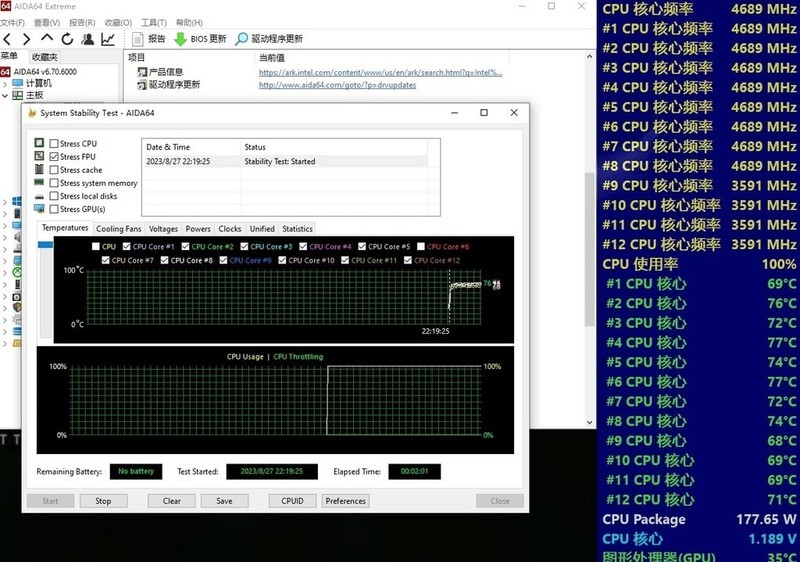800x562 pixels.
Task: Click the up-level arrow icon
Action: [x=46, y=39]
